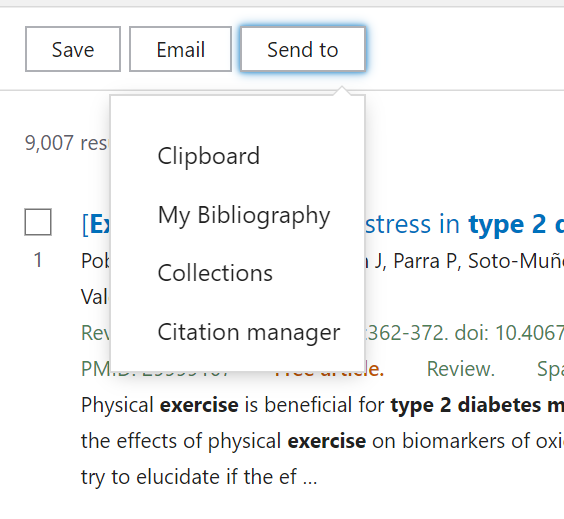Screen dimensions: 564x519
Task: Click the opening '[Ex' part of article title
Action: [96, 224]
